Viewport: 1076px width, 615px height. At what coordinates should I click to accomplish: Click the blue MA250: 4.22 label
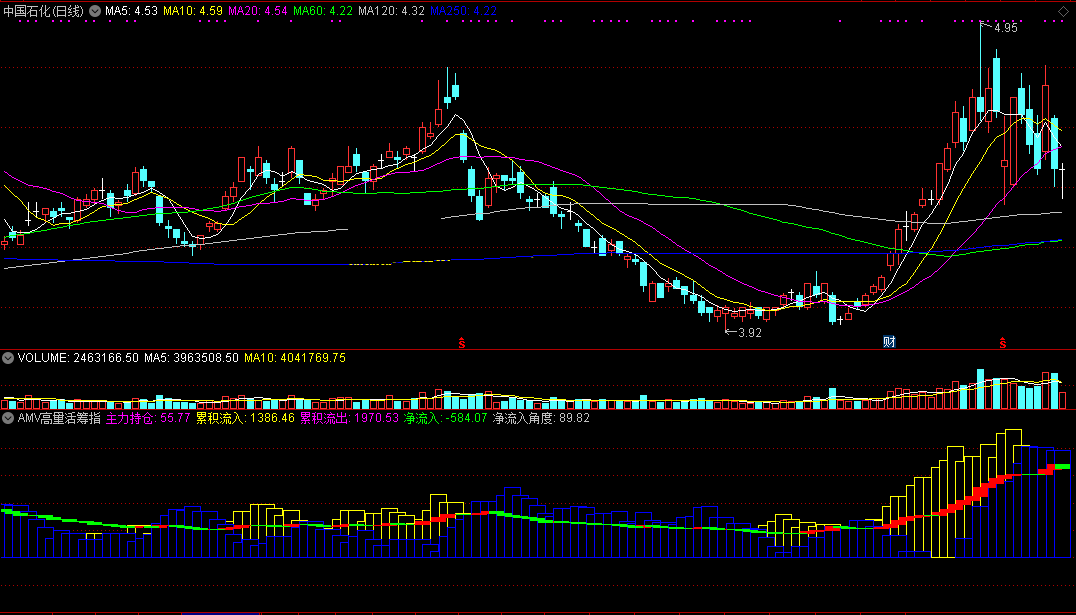pyautogui.click(x=463, y=11)
